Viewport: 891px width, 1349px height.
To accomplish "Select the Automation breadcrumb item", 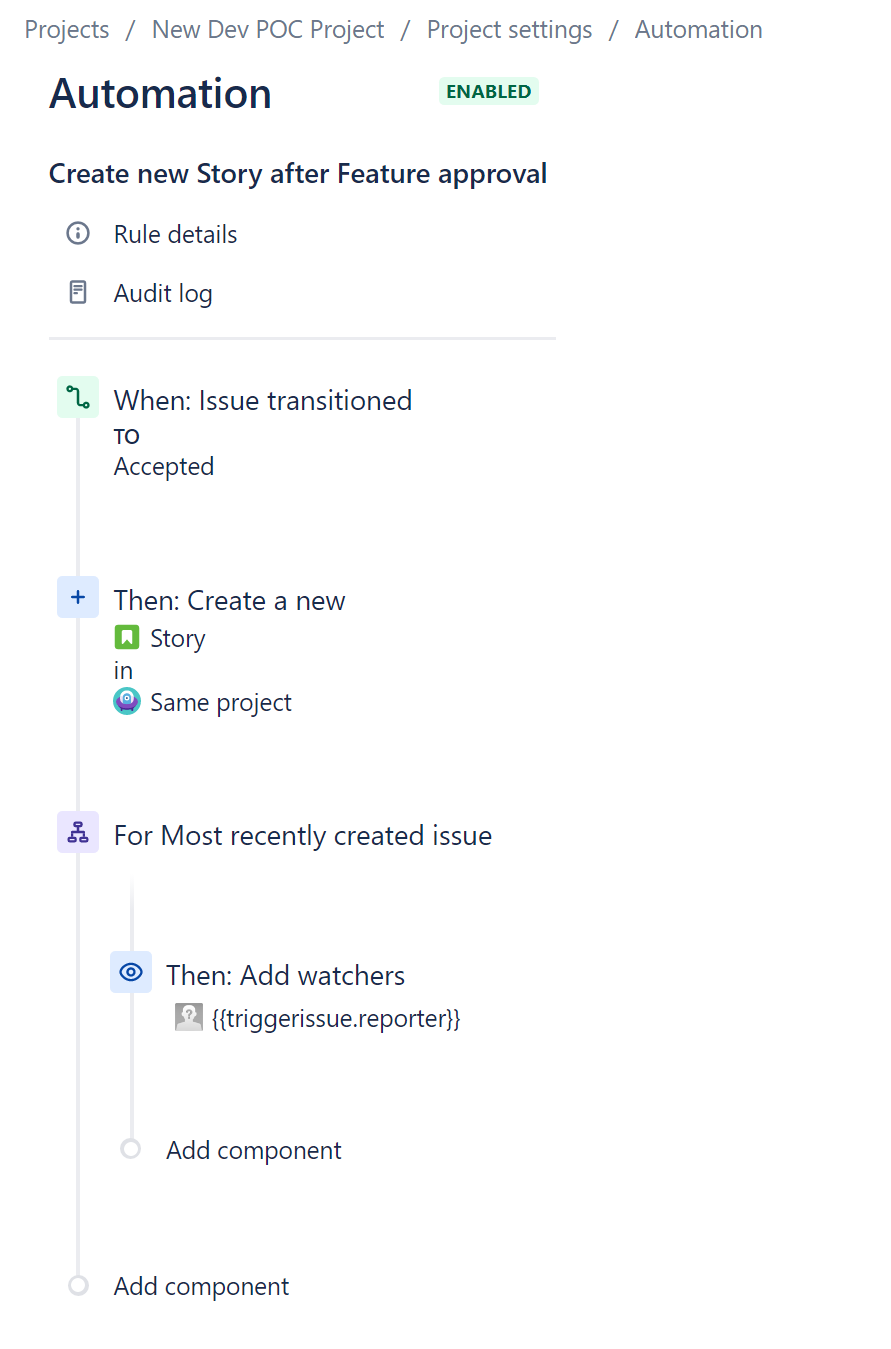I will pyautogui.click(x=698, y=29).
